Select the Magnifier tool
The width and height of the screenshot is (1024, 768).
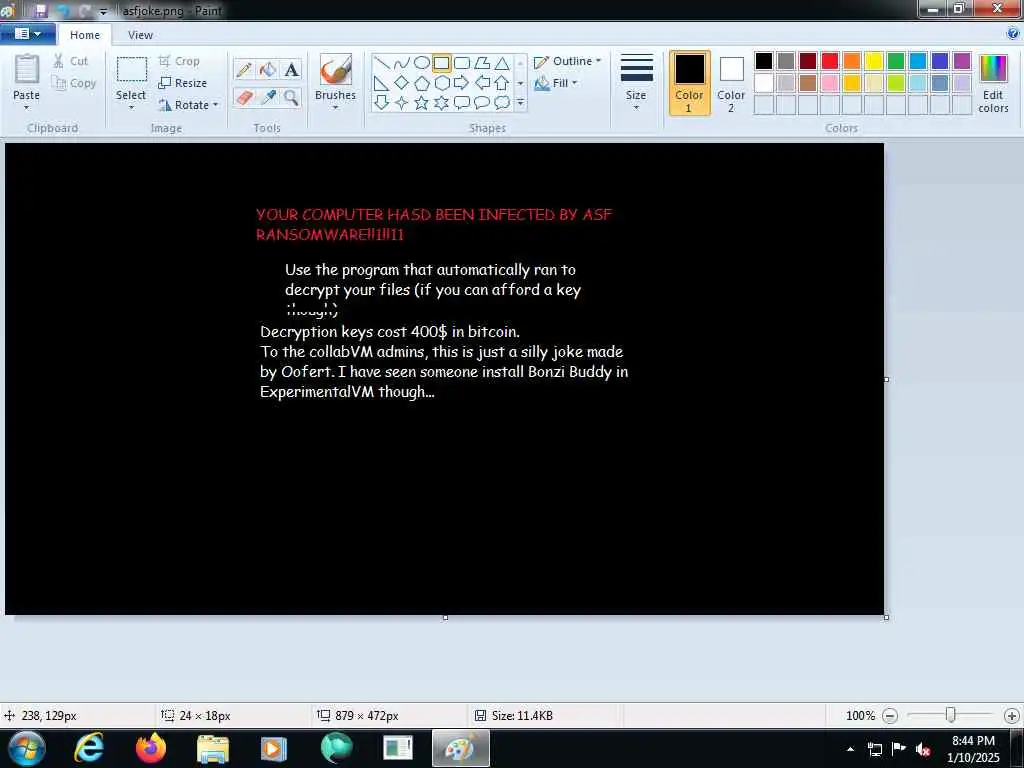point(291,97)
